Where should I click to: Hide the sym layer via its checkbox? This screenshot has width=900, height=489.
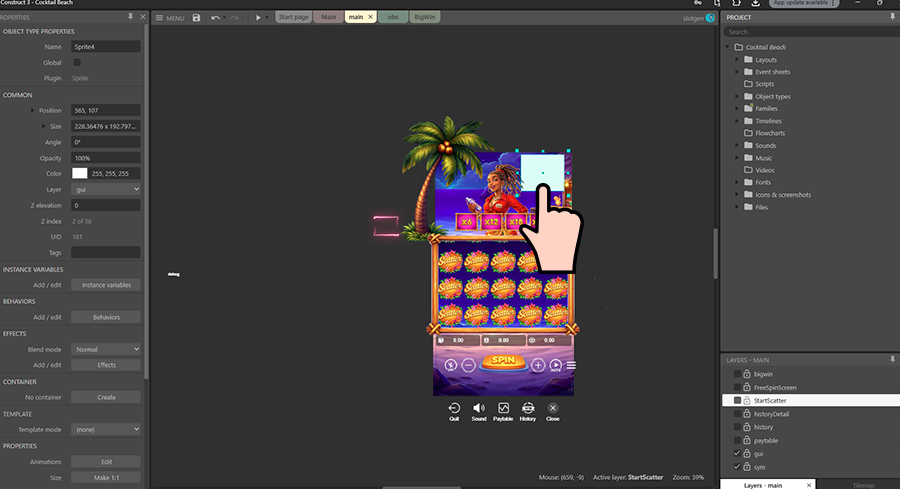tap(737, 467)
